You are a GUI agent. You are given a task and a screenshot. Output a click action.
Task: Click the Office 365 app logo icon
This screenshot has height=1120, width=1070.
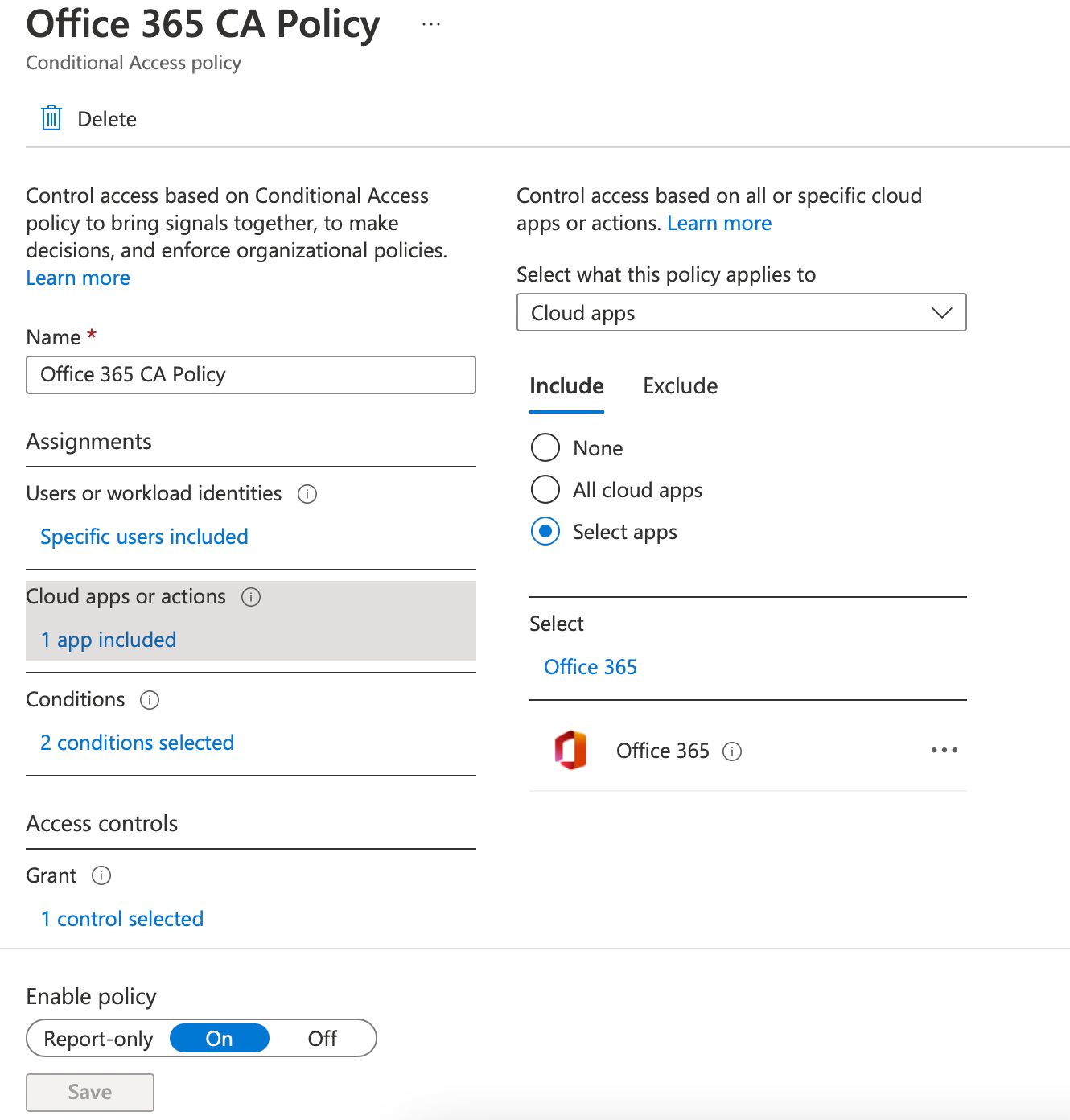570,750
